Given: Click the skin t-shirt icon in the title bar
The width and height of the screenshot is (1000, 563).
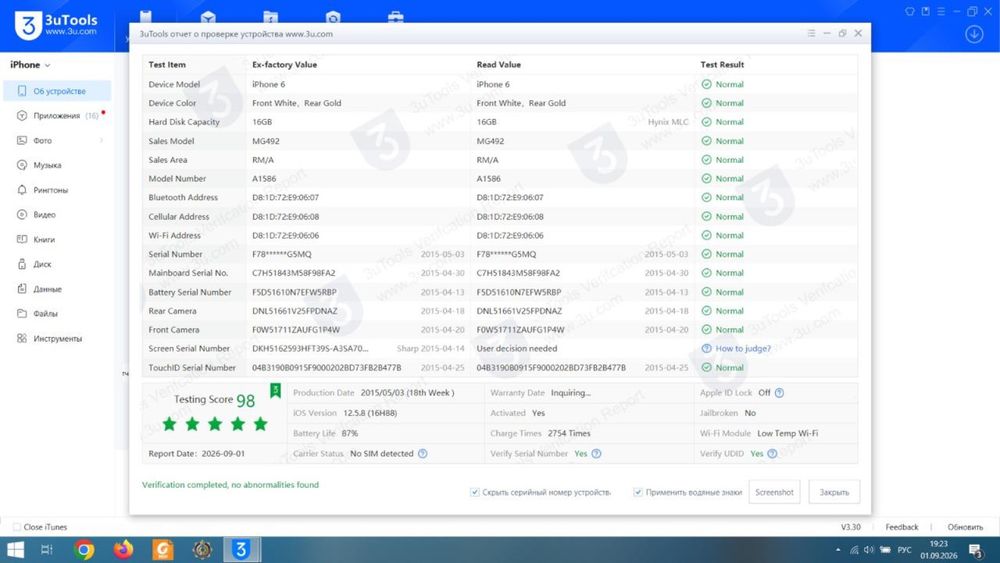Looking at the screenshot, I should click(910, 11).
